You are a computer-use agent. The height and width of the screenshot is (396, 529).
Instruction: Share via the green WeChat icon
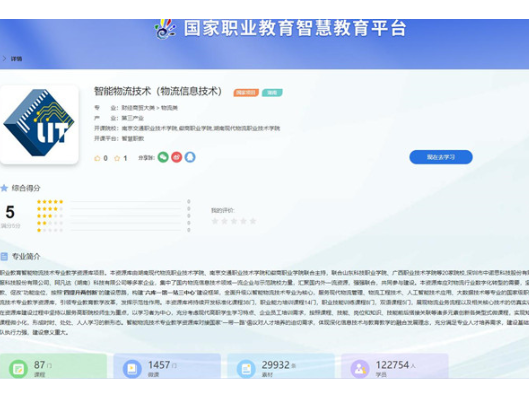pyautogui.click(x=163, y=157)
